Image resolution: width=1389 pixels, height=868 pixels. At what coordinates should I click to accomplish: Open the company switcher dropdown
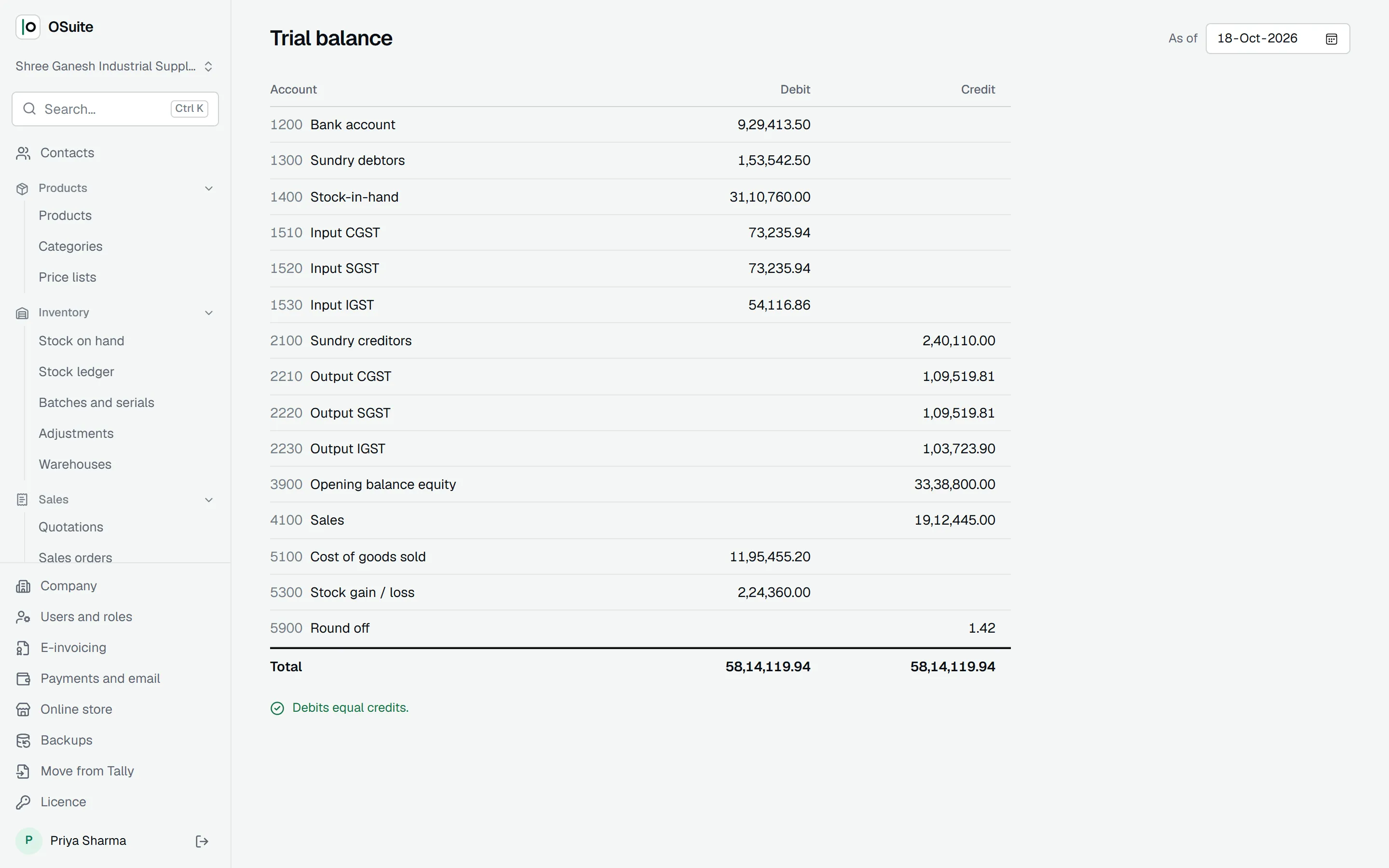[115, 67]
